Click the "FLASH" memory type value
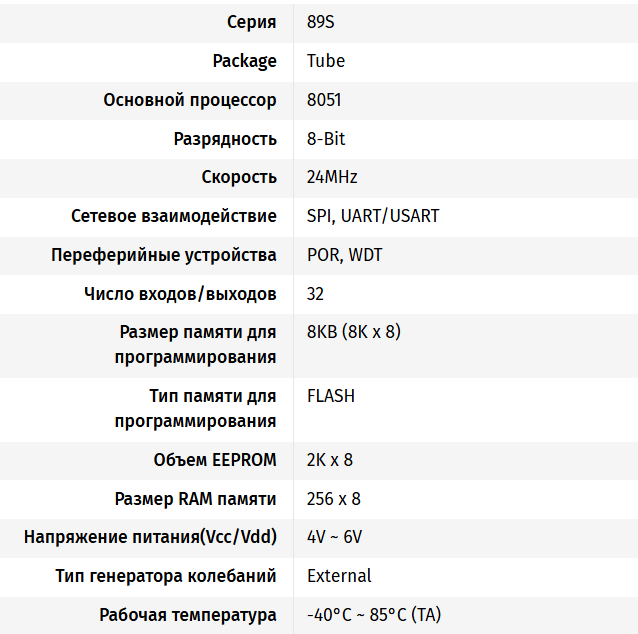 coord(331,396)
